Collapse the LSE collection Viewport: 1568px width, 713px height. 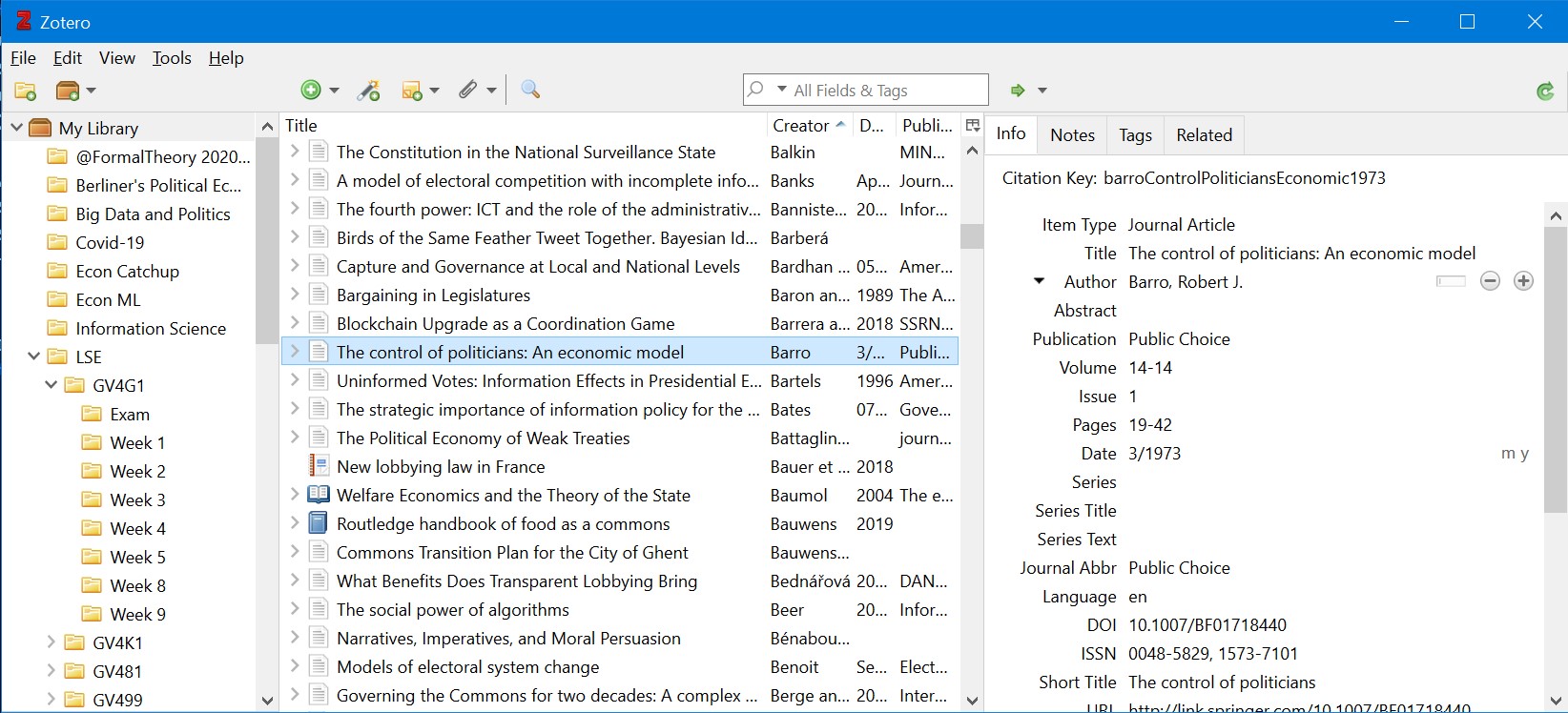[34, 356]
